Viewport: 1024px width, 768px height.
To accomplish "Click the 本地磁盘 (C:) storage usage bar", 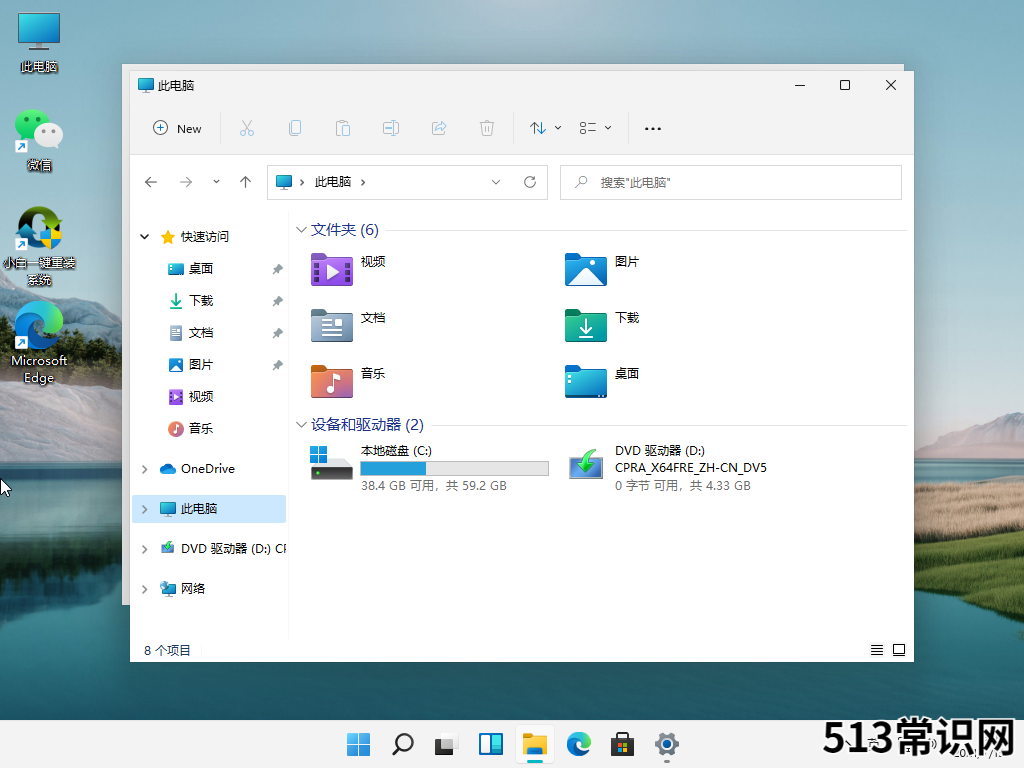I will (454, 468).
